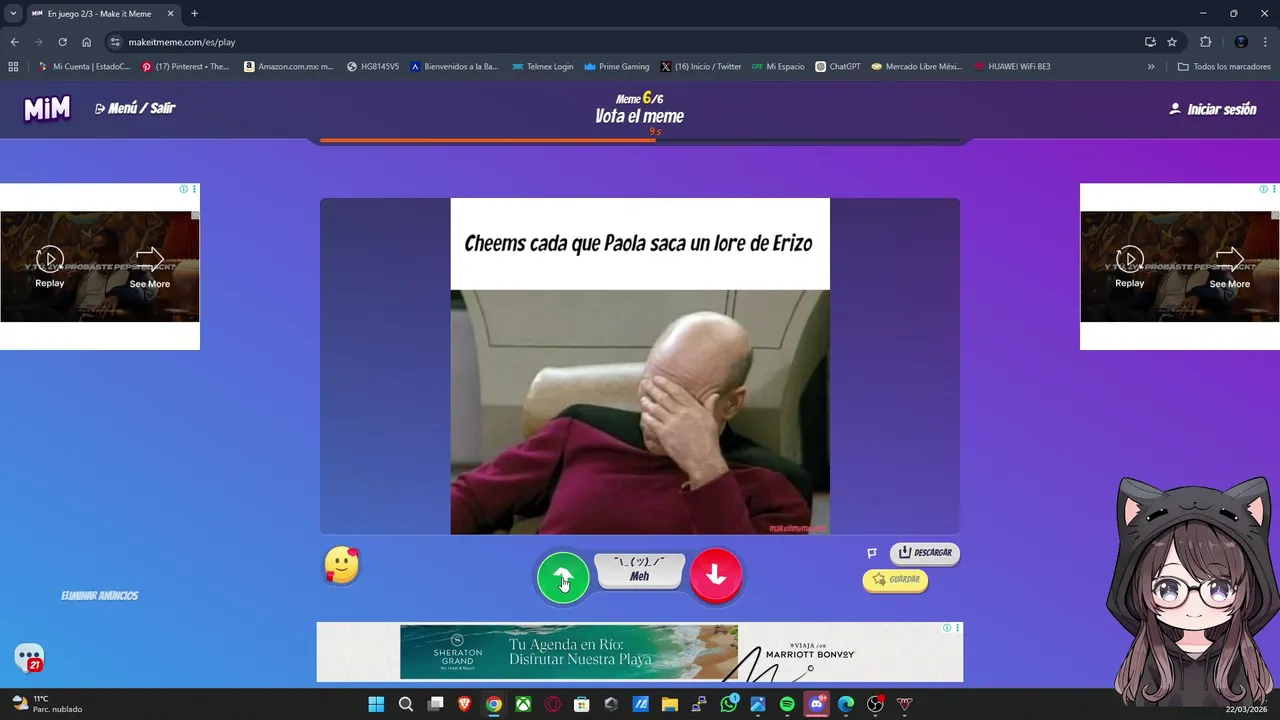Open left ad options menu
This screenshot has width=1280, height=720.
point(194,189)
